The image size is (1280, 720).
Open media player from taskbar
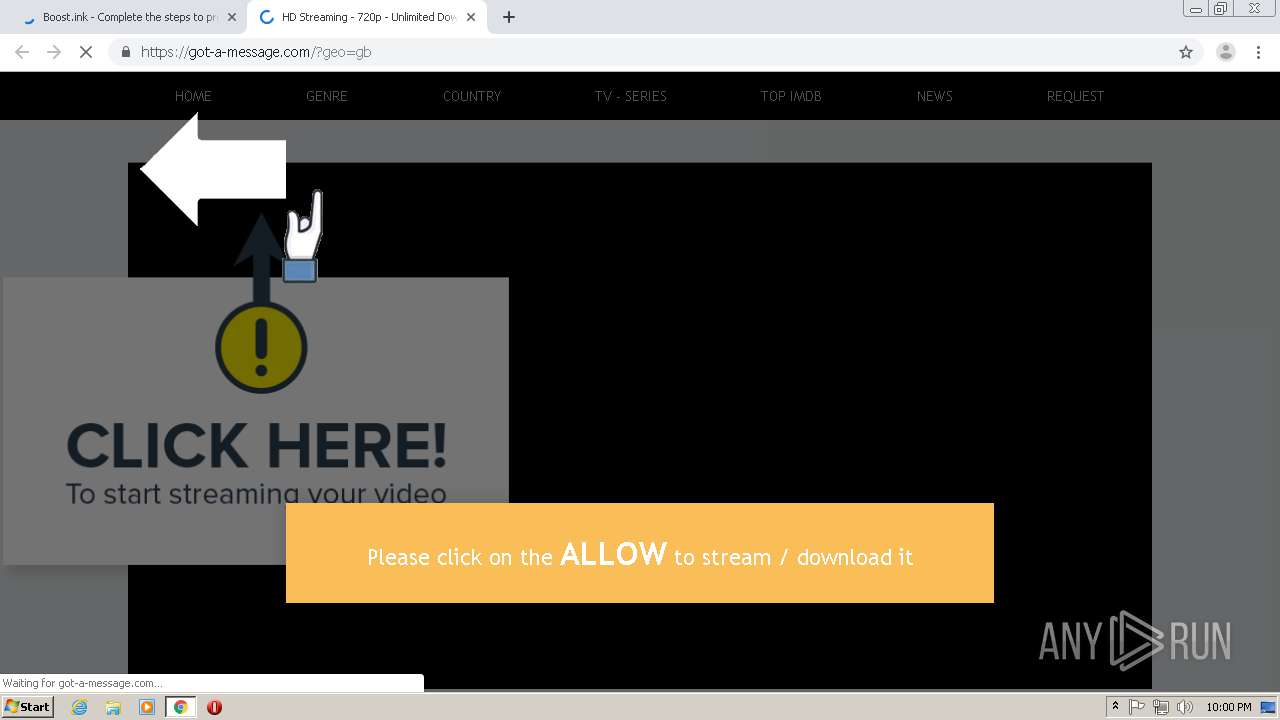147,707
